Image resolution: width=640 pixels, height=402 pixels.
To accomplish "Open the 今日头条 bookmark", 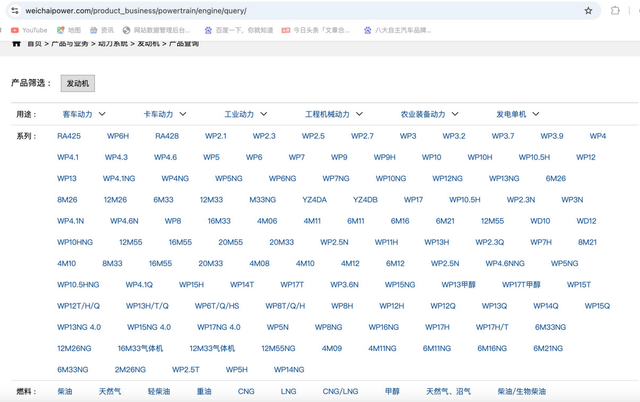I will [x=317, y=30].
